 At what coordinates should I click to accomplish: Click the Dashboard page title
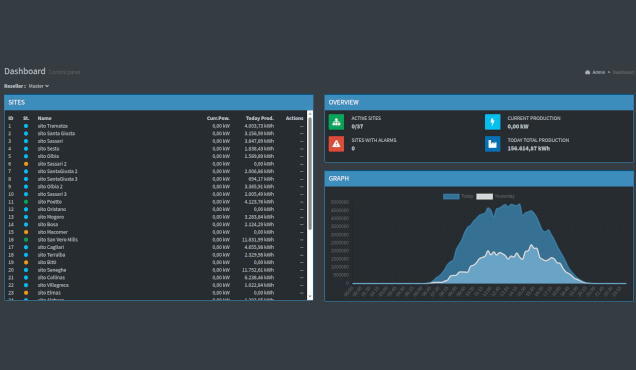(25, 71)
